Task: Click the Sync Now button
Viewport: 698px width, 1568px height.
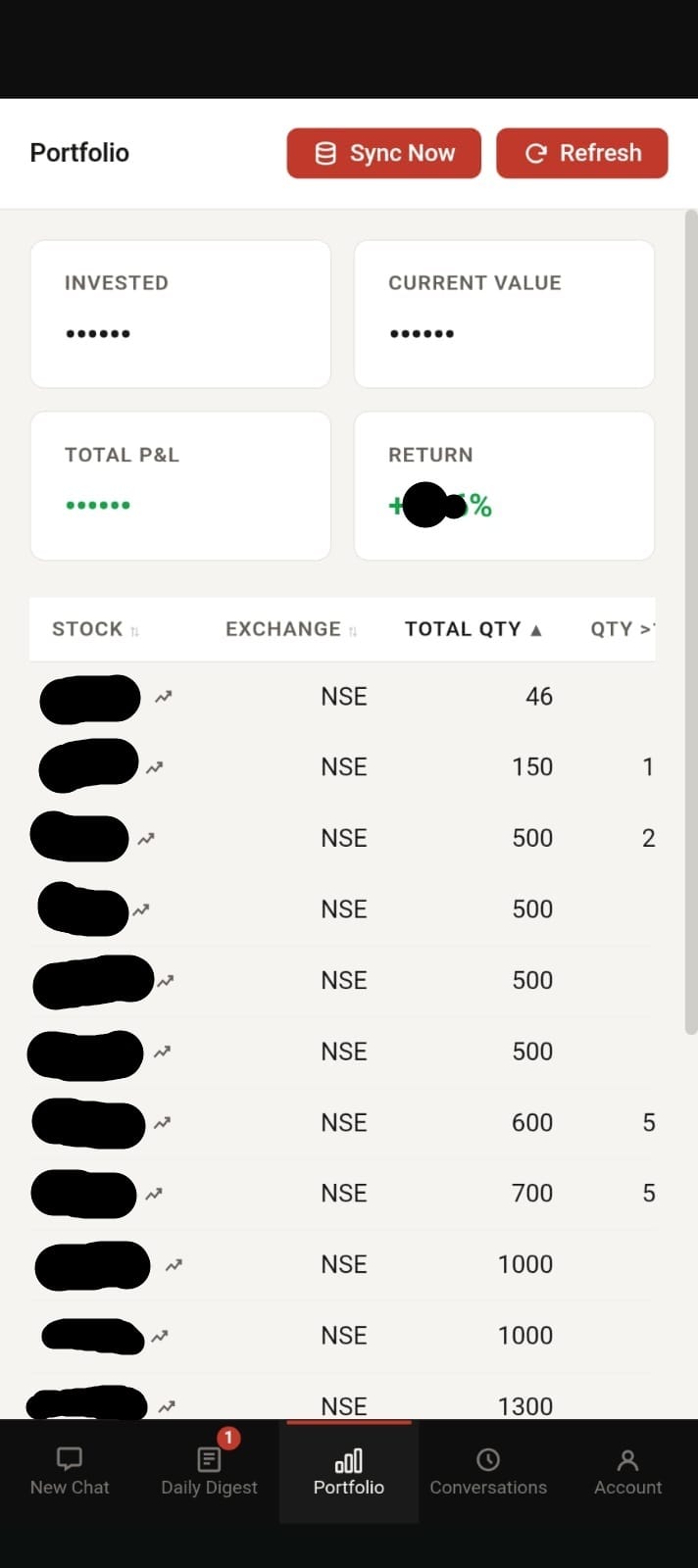Action: coord(384,153)
